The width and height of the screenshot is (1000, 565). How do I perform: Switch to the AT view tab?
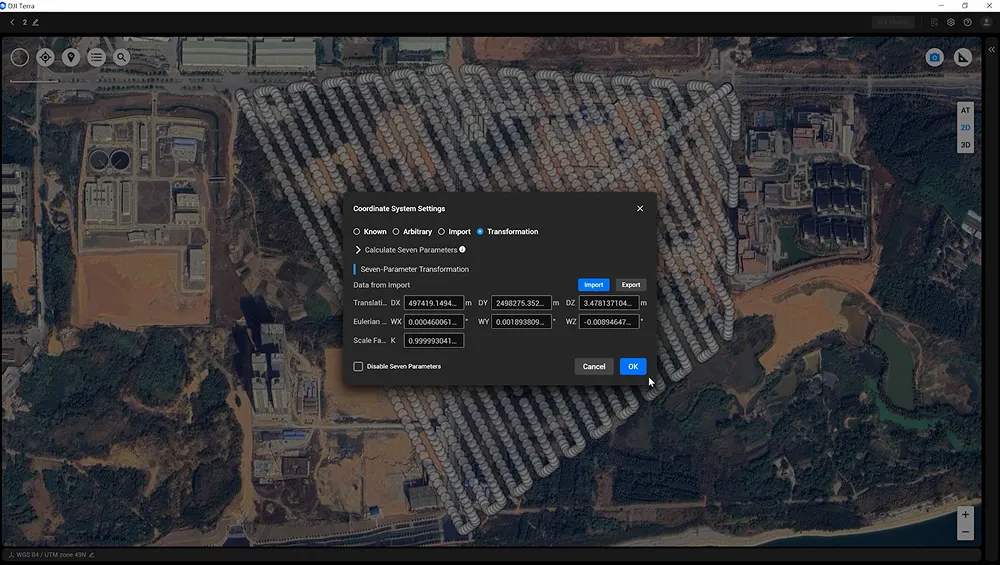pyautogui.click(x=965, y=110)
